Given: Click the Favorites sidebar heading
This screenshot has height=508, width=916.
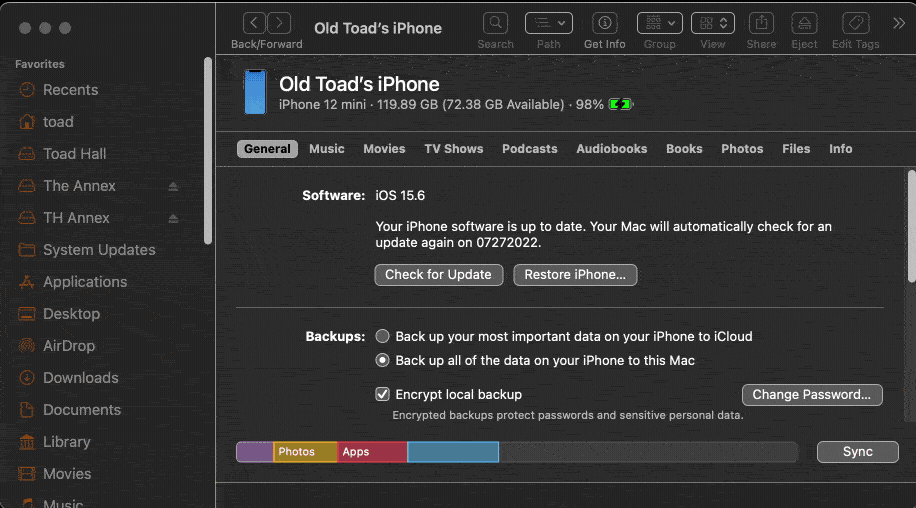Looking at the screenshot, I should [x=40, y=64].
